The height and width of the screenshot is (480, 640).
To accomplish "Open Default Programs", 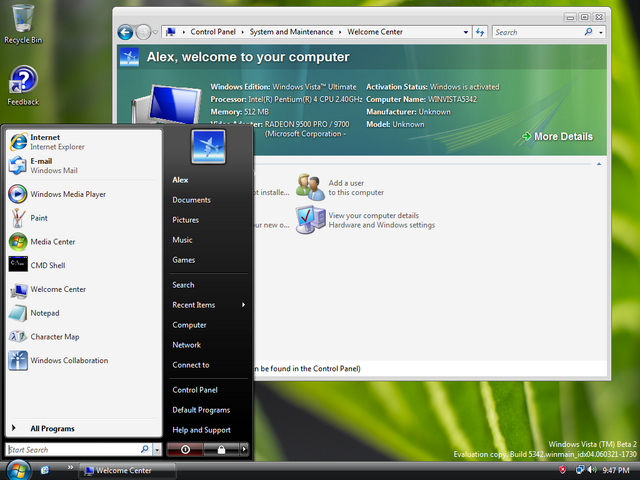I will click(201, 410).
